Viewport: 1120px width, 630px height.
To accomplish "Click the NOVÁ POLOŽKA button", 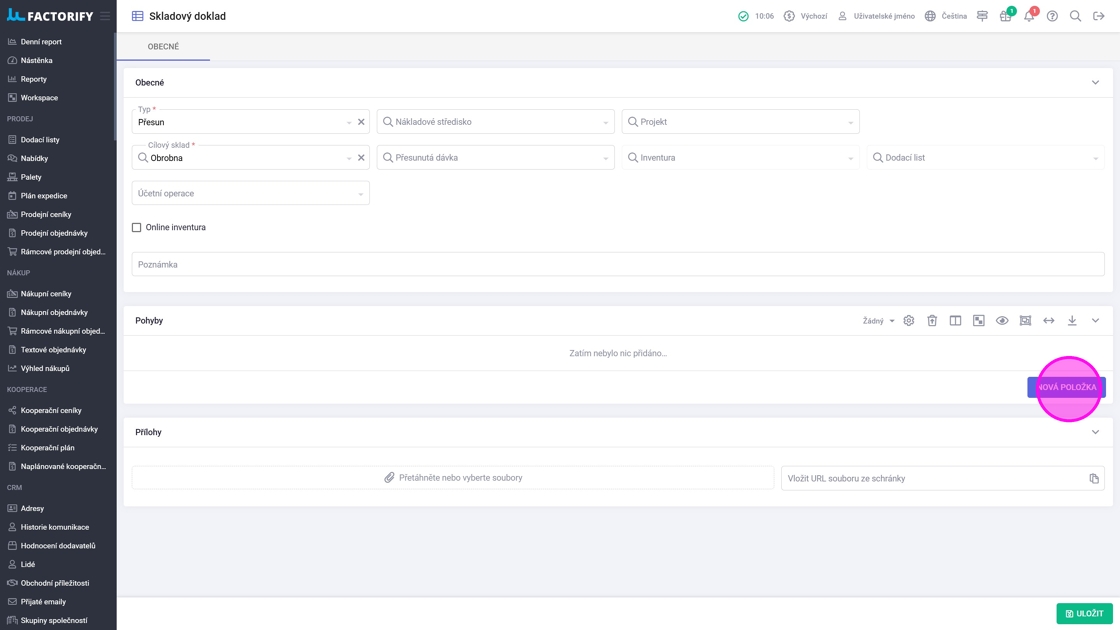I will [x=1066, y=387].
